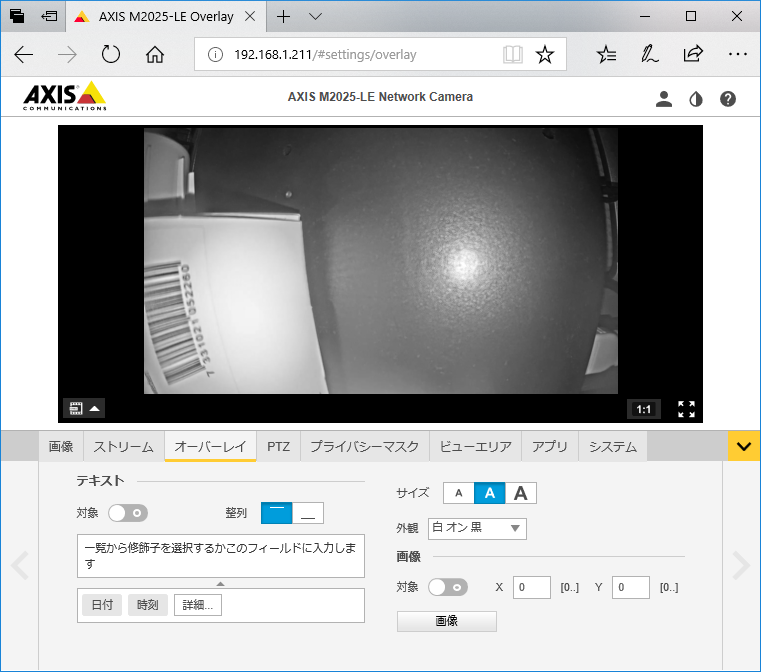The image size is (761, 672).
Task: Toggle the 画像 対象 switch
Action: (448, 587)
